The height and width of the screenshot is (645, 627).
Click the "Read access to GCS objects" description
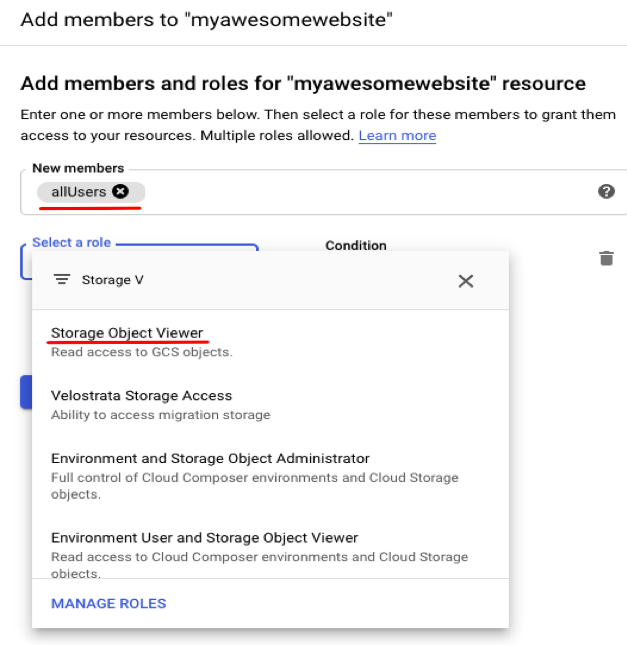click(141, 352)
